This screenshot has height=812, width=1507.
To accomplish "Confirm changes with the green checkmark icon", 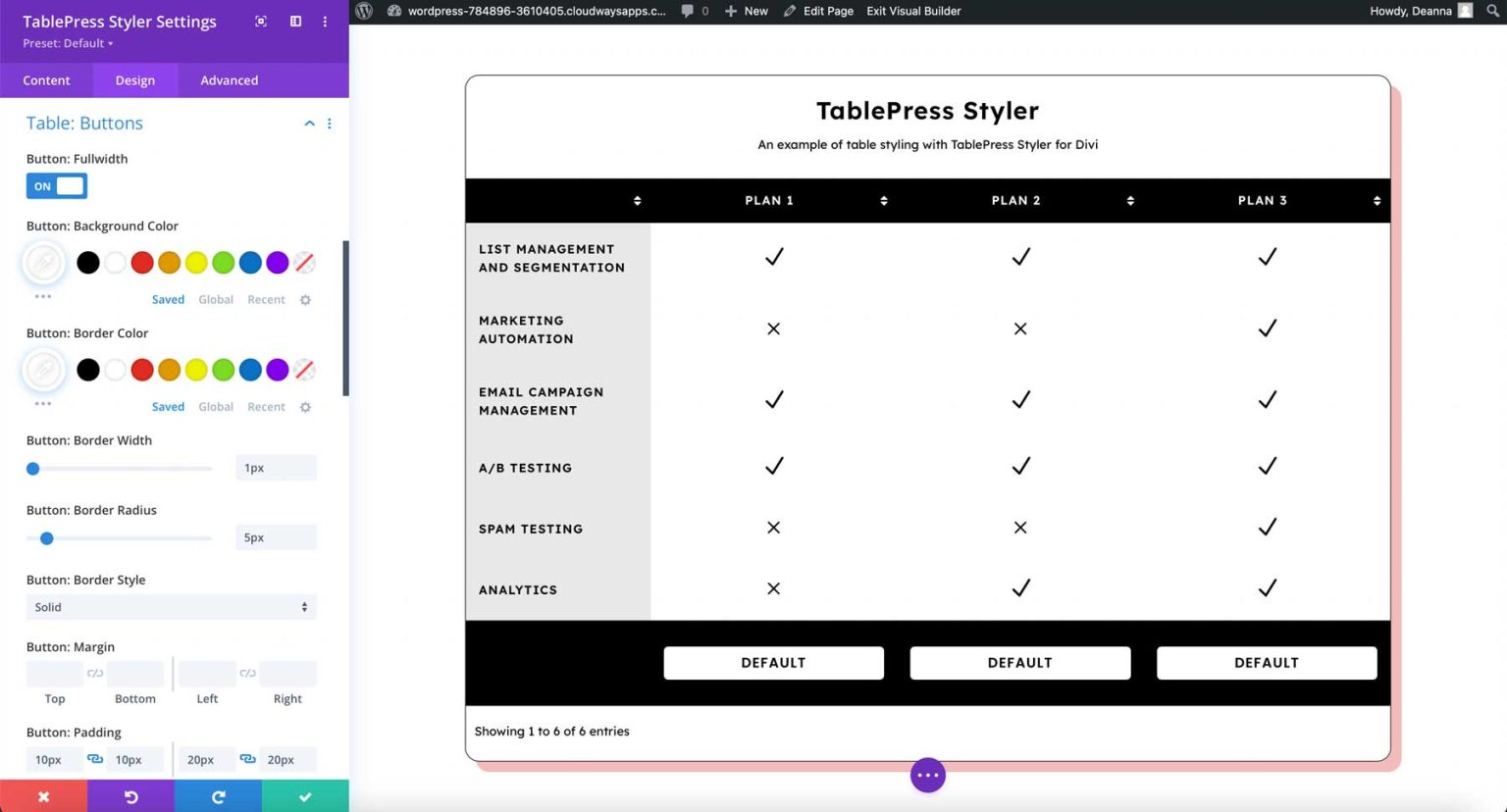I will coord(304,796).
